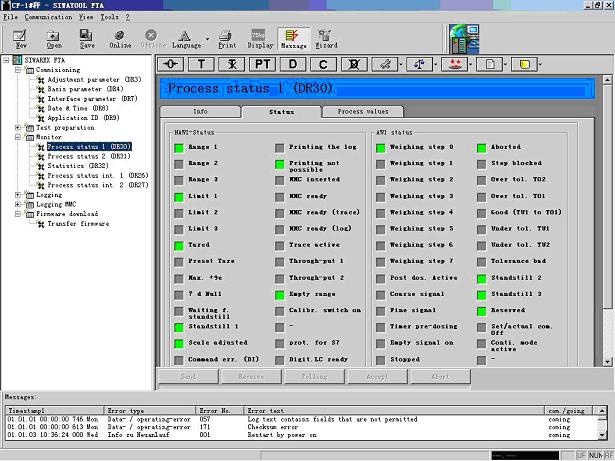The image size is (615, 461).
Task: Click the crossed-out D command button
Action: click(354, 64)
